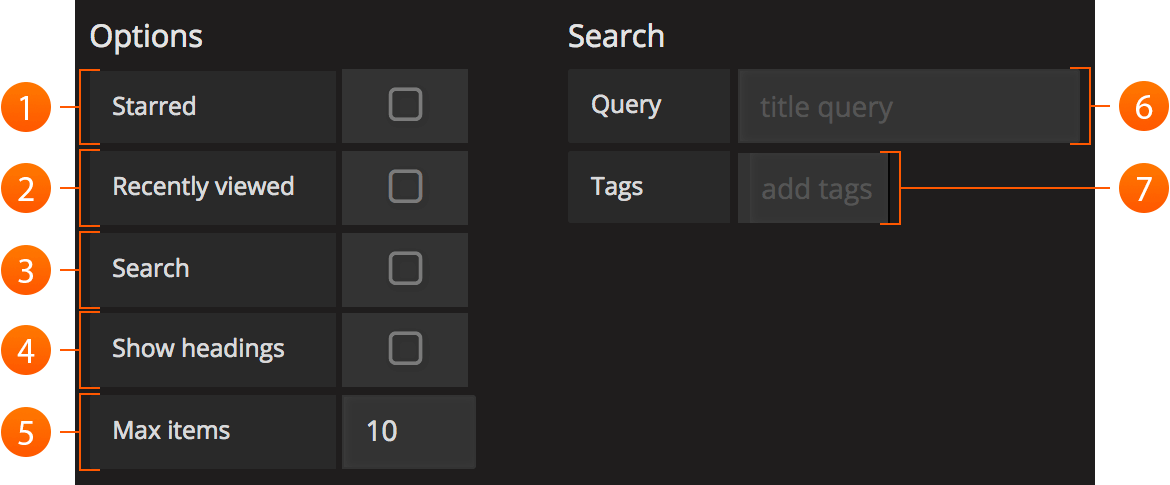Click the Max items label
The height and width of the screenshot is (485, 1170).
pos(171,431)
